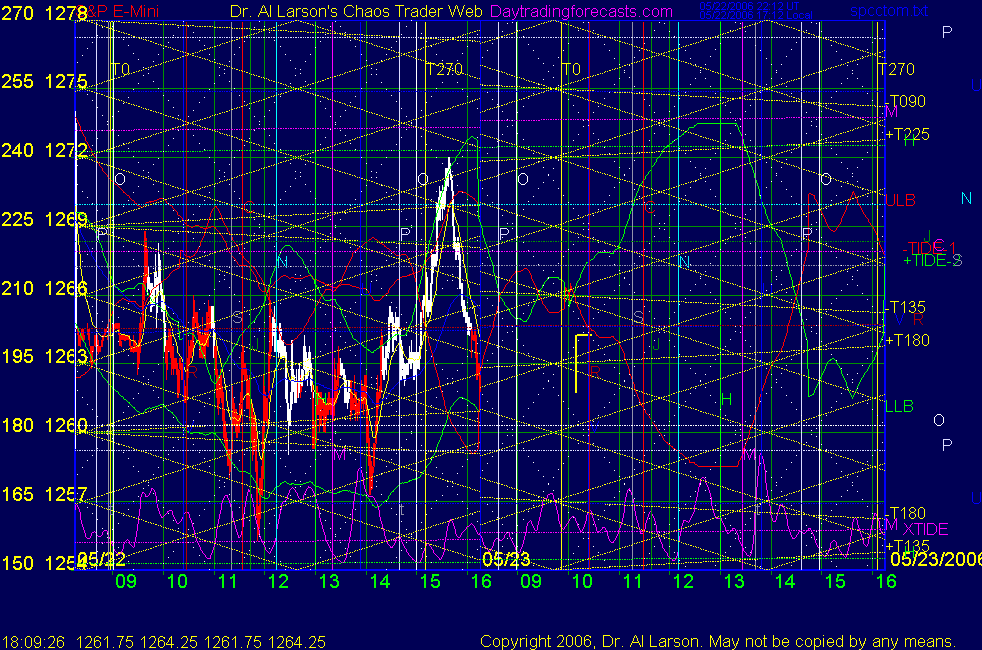Click the +T225 marker on right edge
This screenshot has width=982, height=650.
click(908, 133)
